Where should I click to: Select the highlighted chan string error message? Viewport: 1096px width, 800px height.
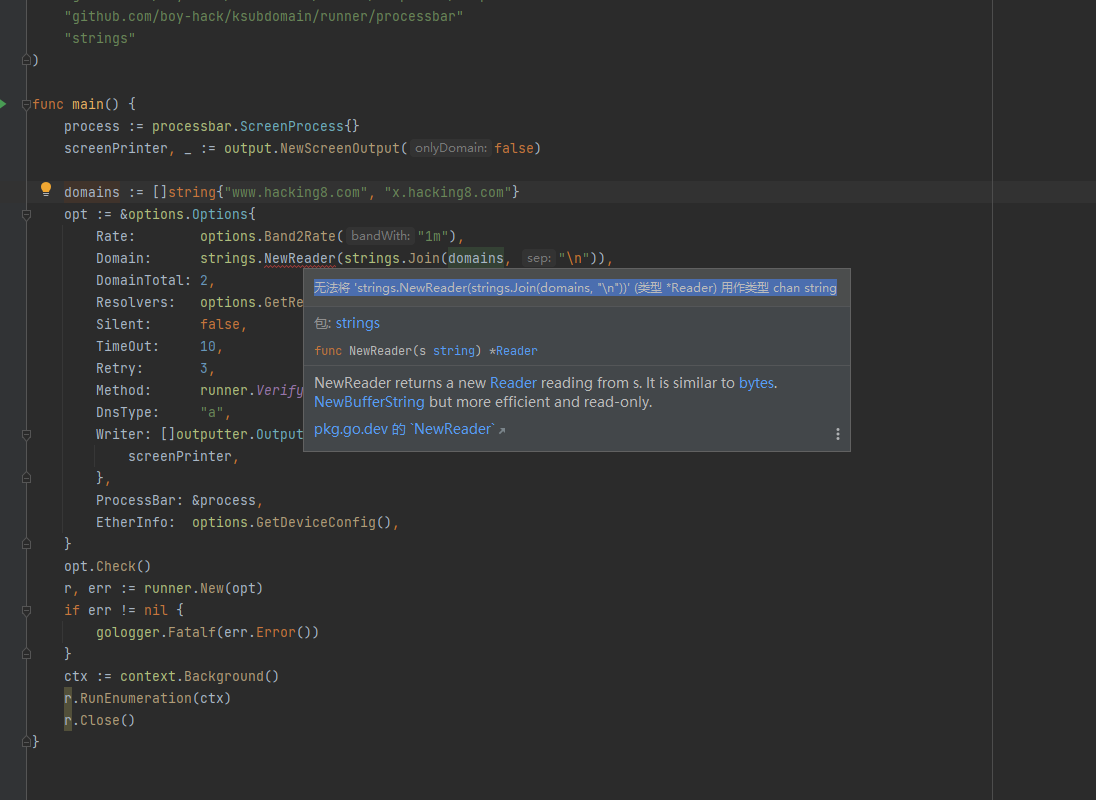point(575,287)
